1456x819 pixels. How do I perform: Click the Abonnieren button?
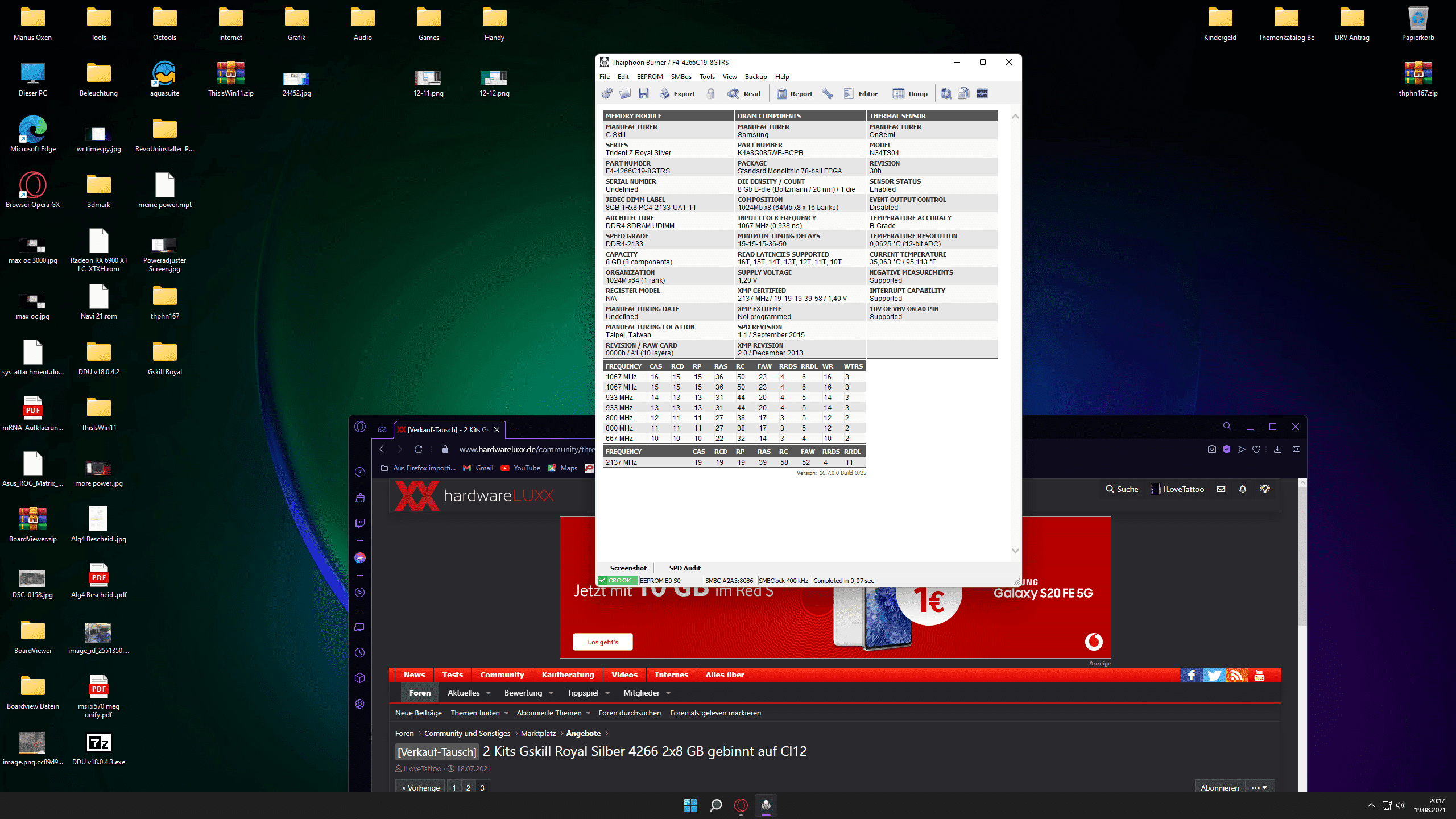[1219, 788]
